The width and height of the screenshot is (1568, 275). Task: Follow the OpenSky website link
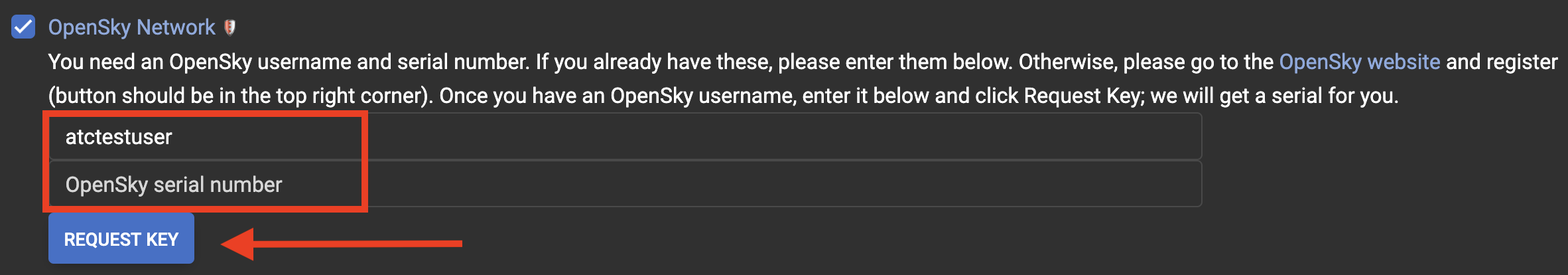[1359, 62]
